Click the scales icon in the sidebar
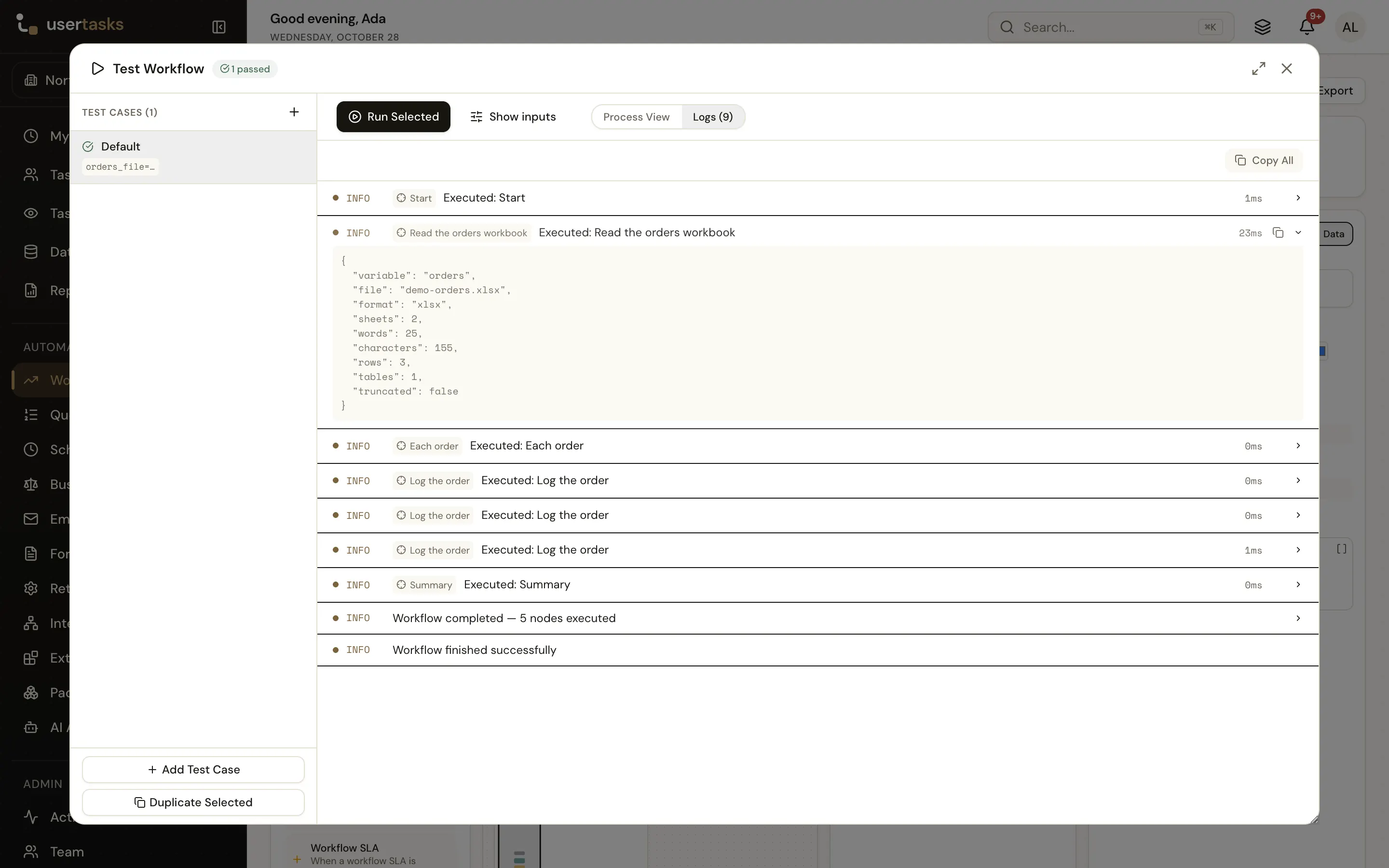The height and width of the screenshot is (868, 1389). click(x=31, y=484)
